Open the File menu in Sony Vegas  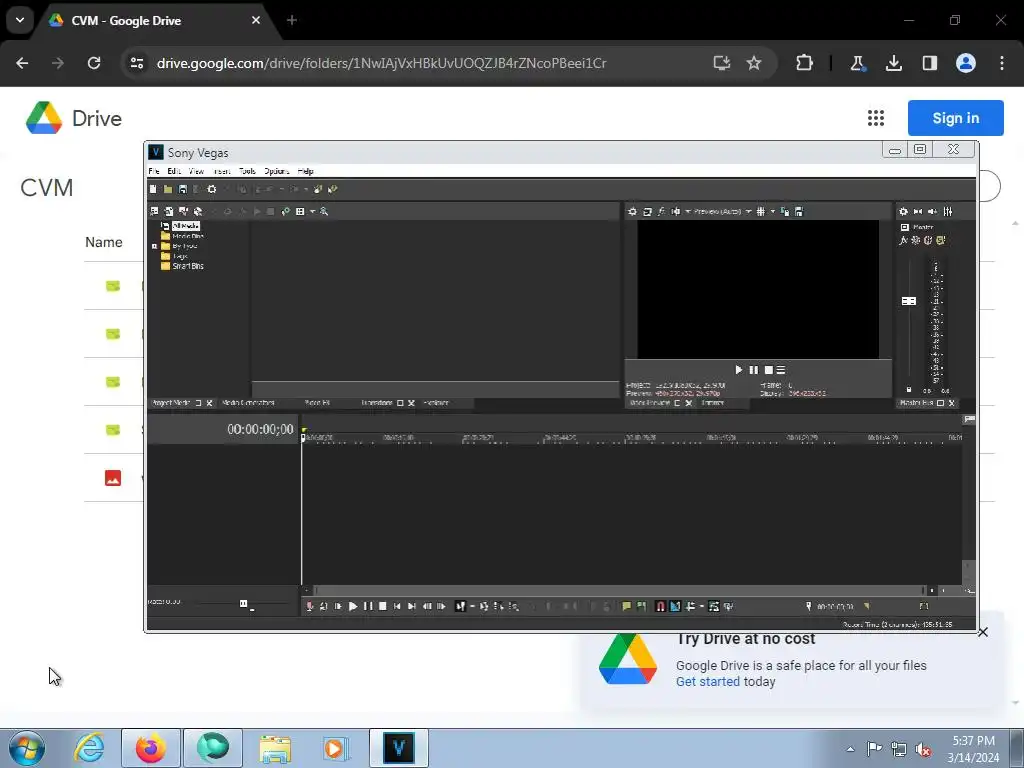[154, 171]
